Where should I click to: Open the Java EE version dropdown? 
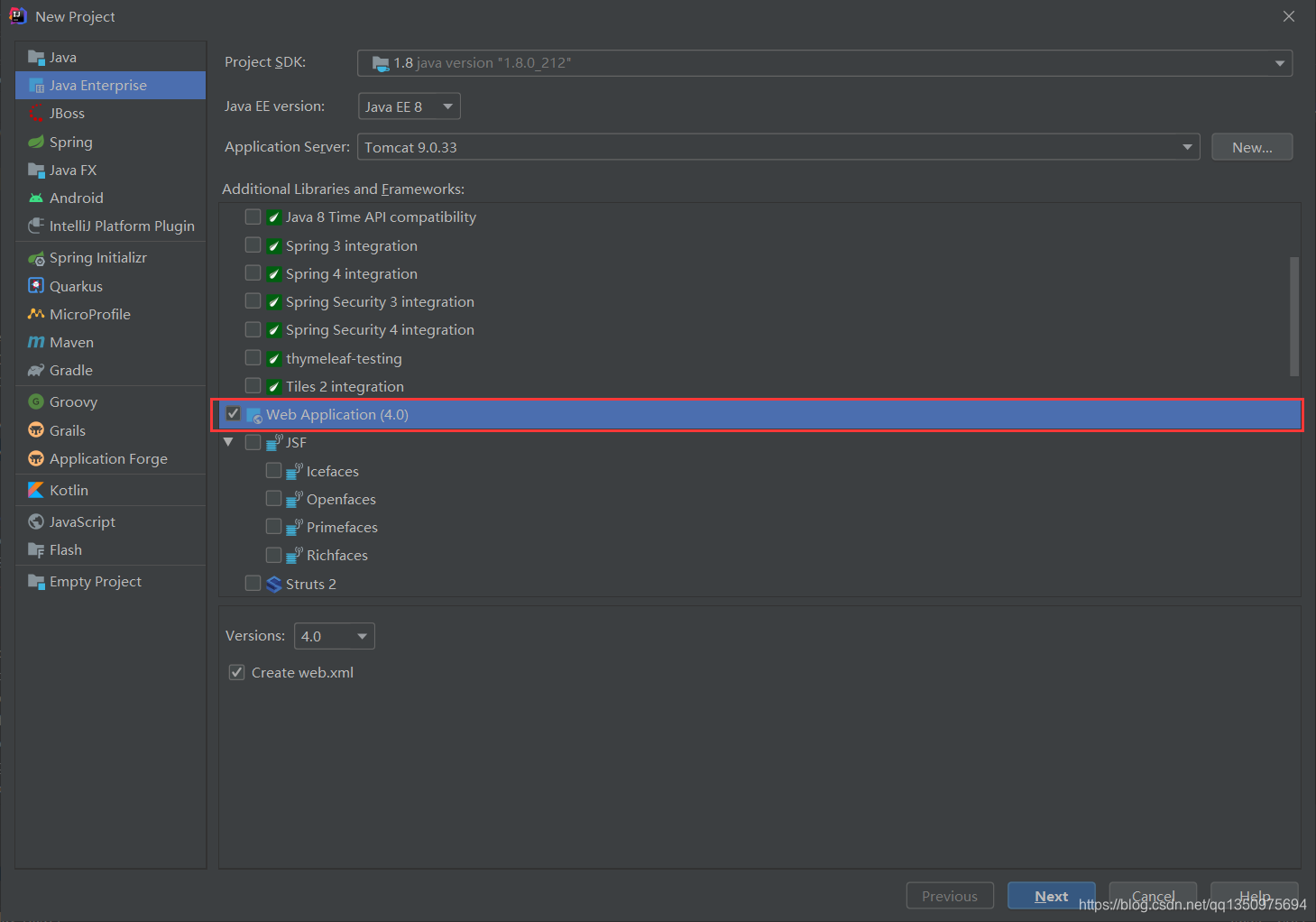pyautogui.click(x=410, y=106)
